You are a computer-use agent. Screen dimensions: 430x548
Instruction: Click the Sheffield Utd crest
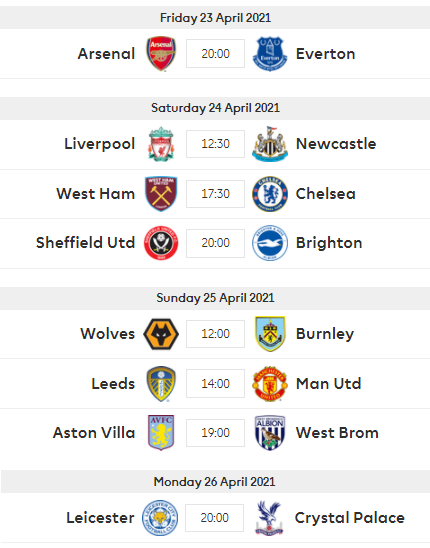pyautogui.click(x=161, y=243)
